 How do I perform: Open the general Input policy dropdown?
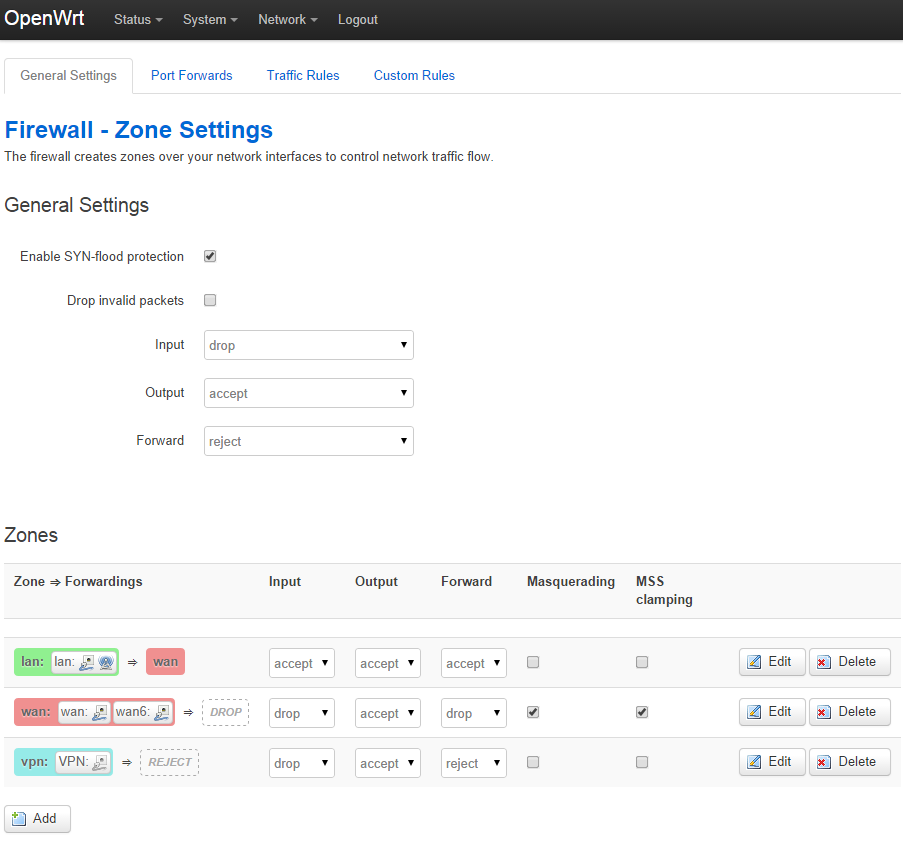point(308,345)
